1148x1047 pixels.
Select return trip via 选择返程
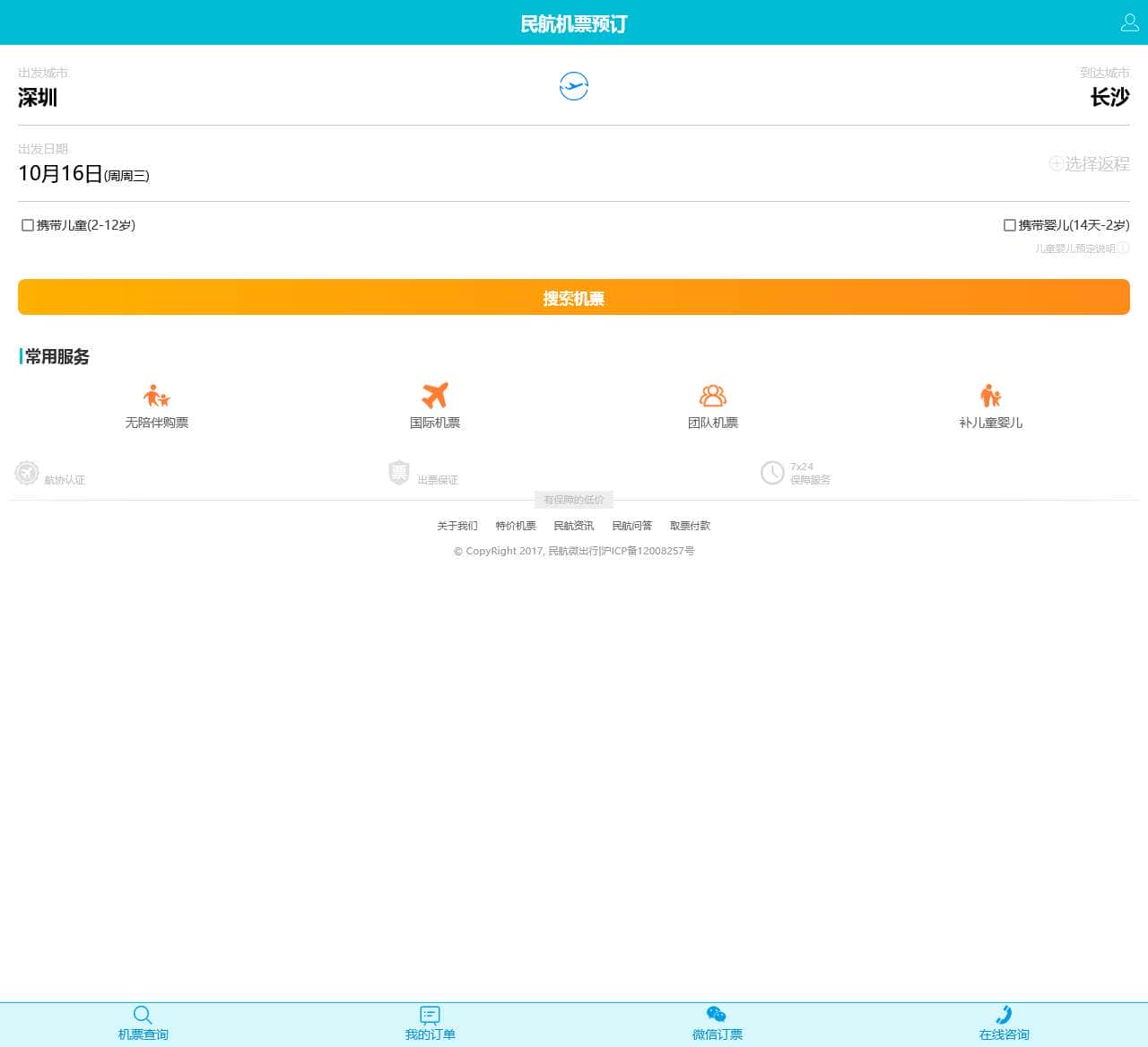1097,163
